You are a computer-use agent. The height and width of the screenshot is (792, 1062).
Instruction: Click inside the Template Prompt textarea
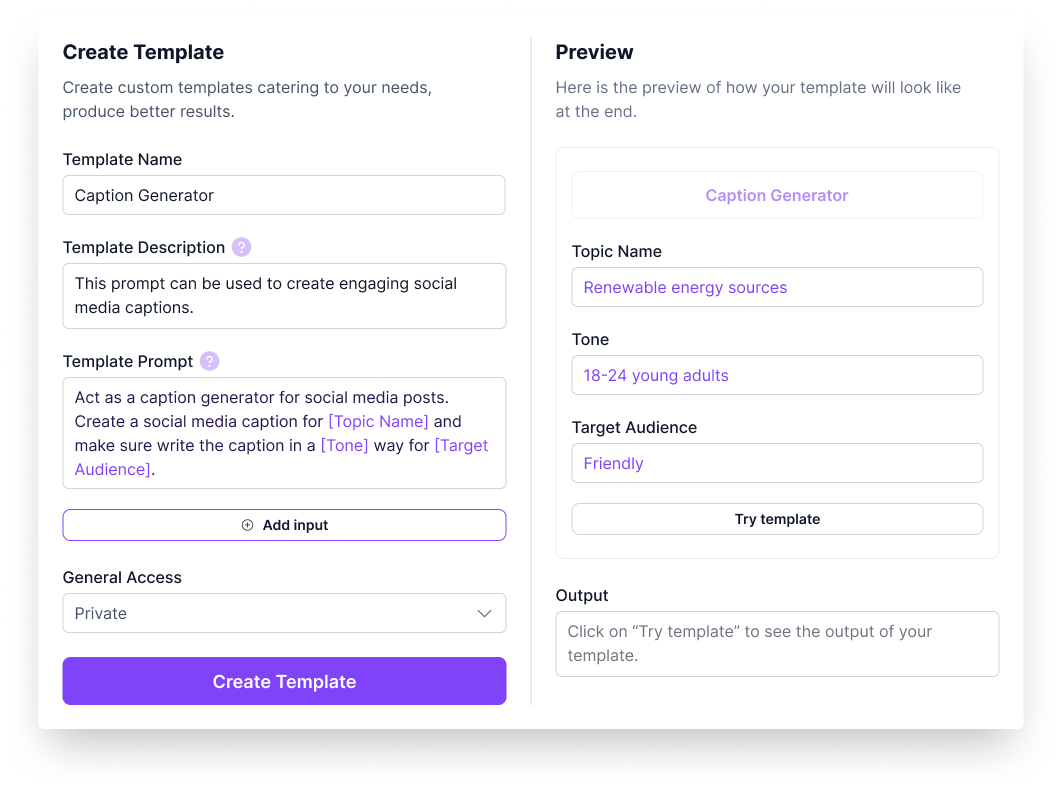click(x=284, y=432)
